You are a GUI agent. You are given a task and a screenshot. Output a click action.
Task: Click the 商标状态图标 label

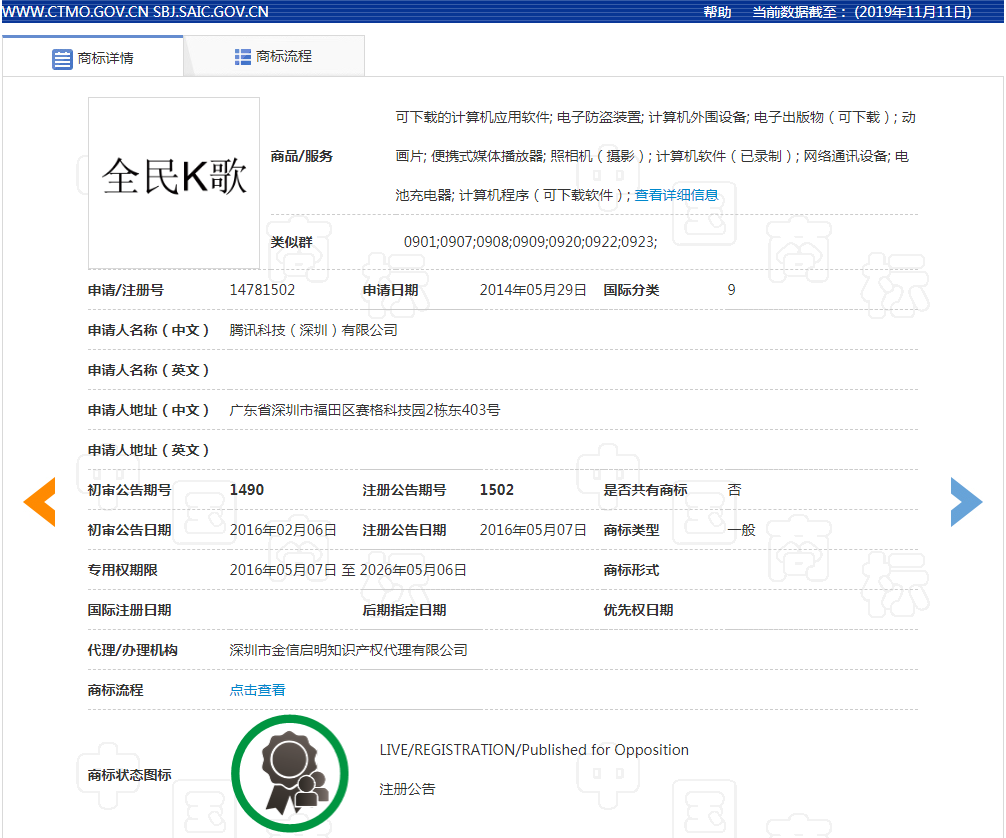tap(130, 774)
